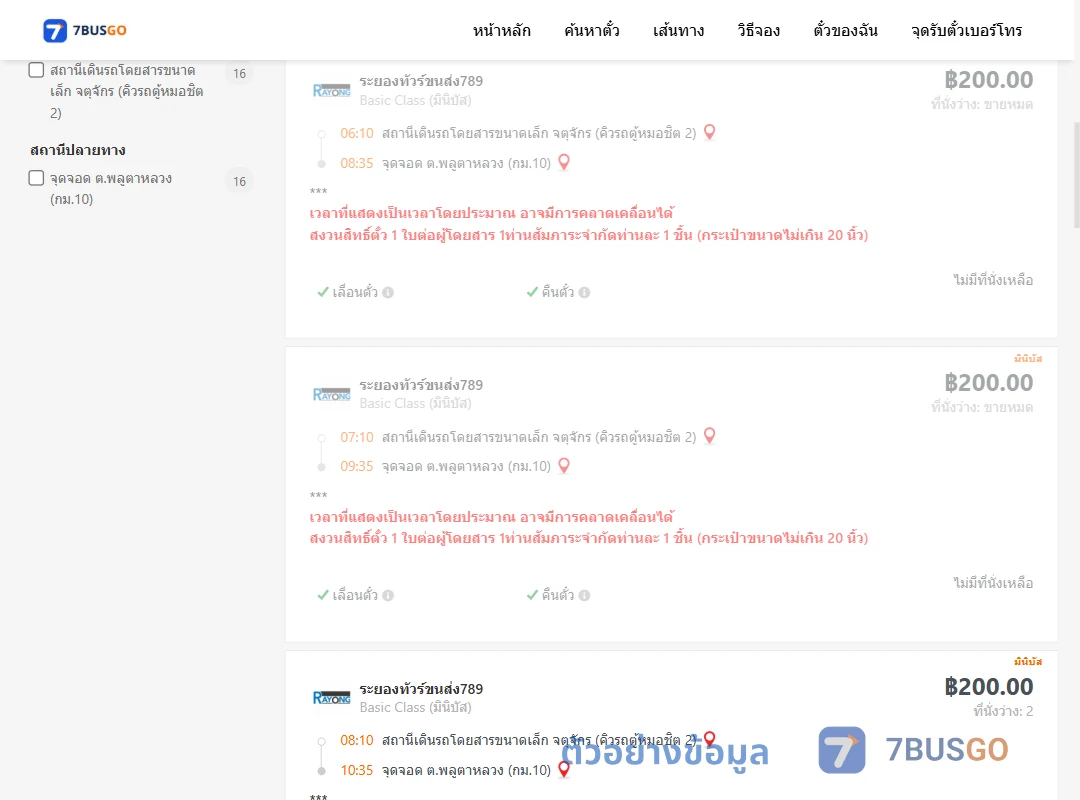Click ไม่มีที่นั่งเหลือ on the 06:10 trip
This screenshot has height=800, width=1080.
tap(993, 280)
